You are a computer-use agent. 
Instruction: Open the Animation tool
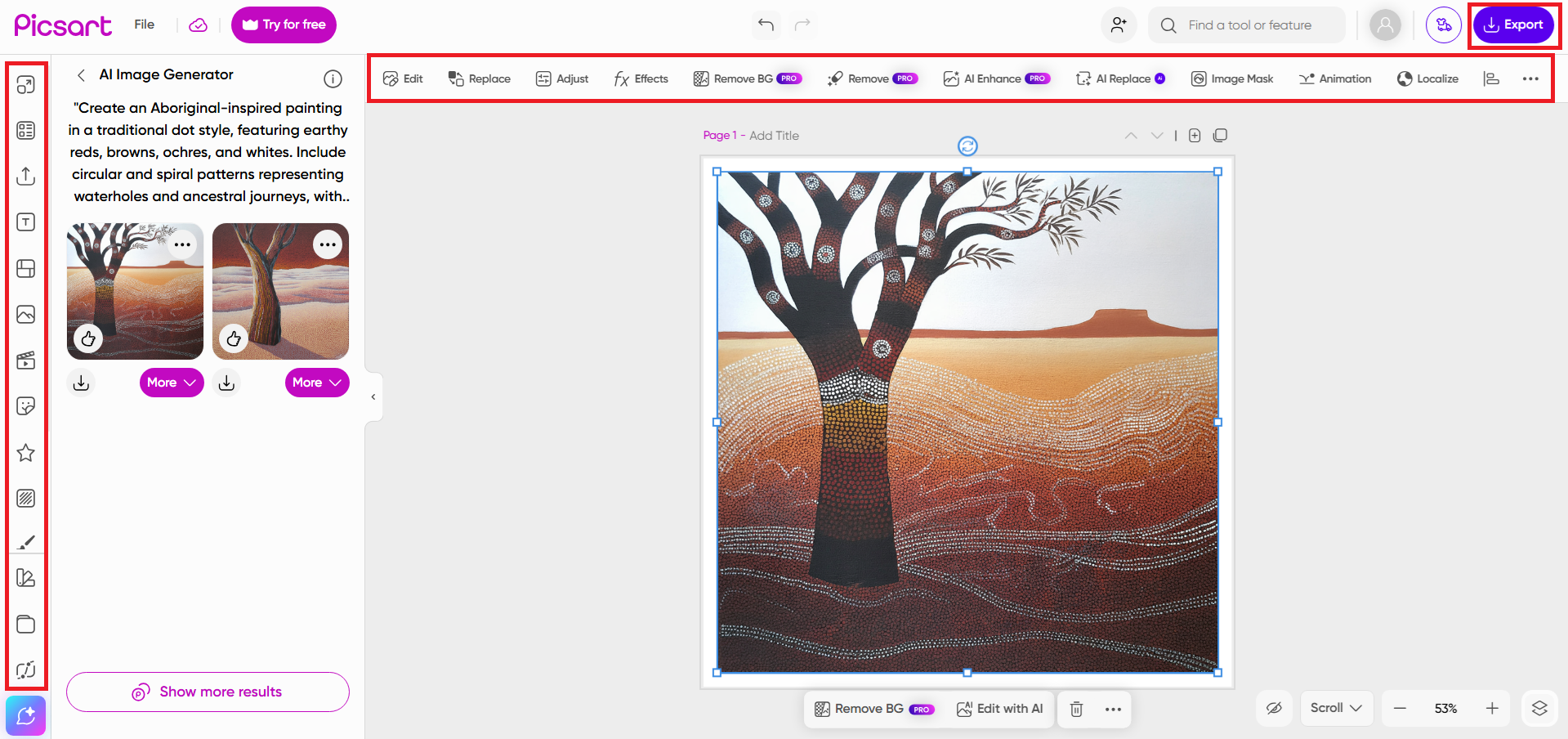[x=1335, y=78]
